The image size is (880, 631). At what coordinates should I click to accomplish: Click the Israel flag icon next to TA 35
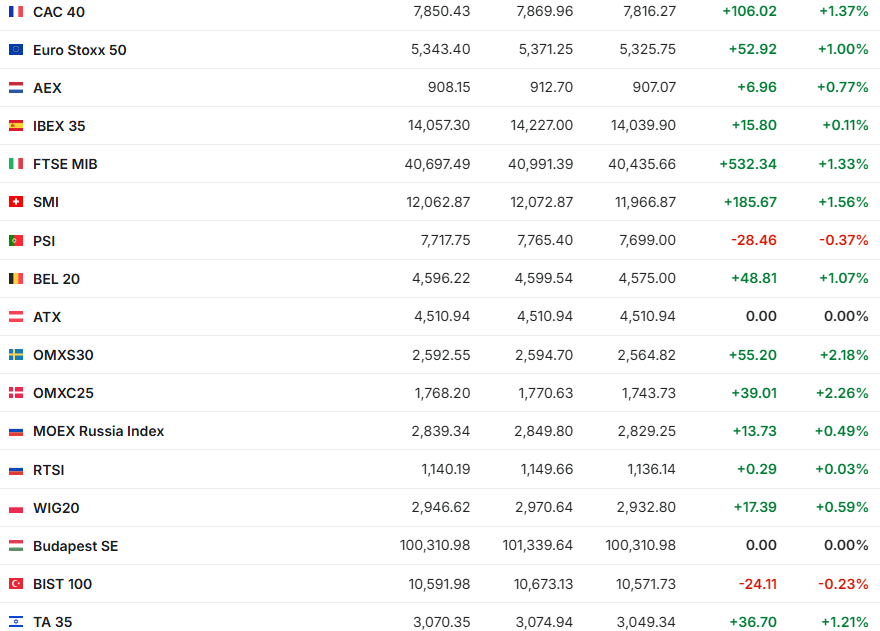(16, 622)
